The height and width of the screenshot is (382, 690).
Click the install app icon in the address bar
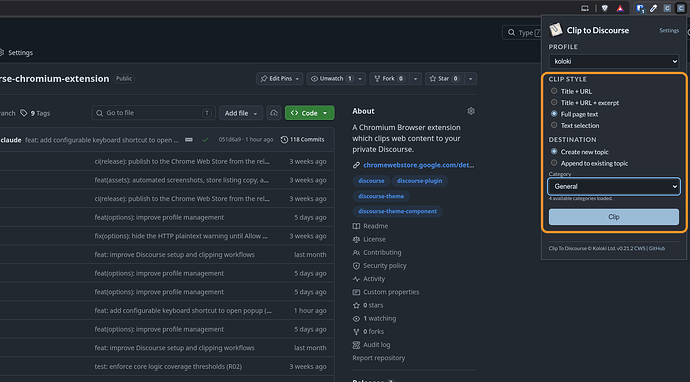[585, 8]
